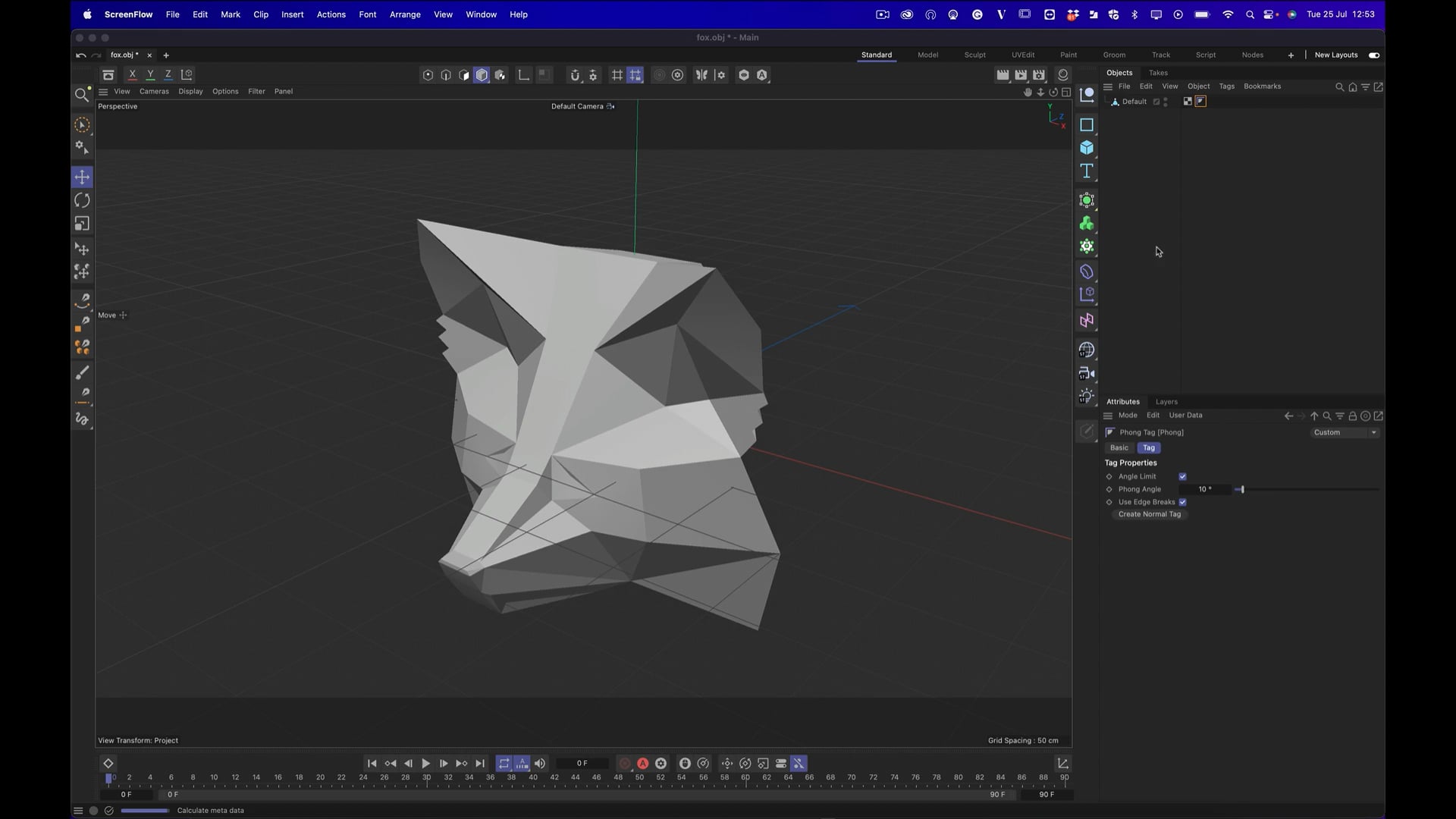Select the Move tool in the left toolbar
This screenshot has height=819, width=1456.
(82, 177)
